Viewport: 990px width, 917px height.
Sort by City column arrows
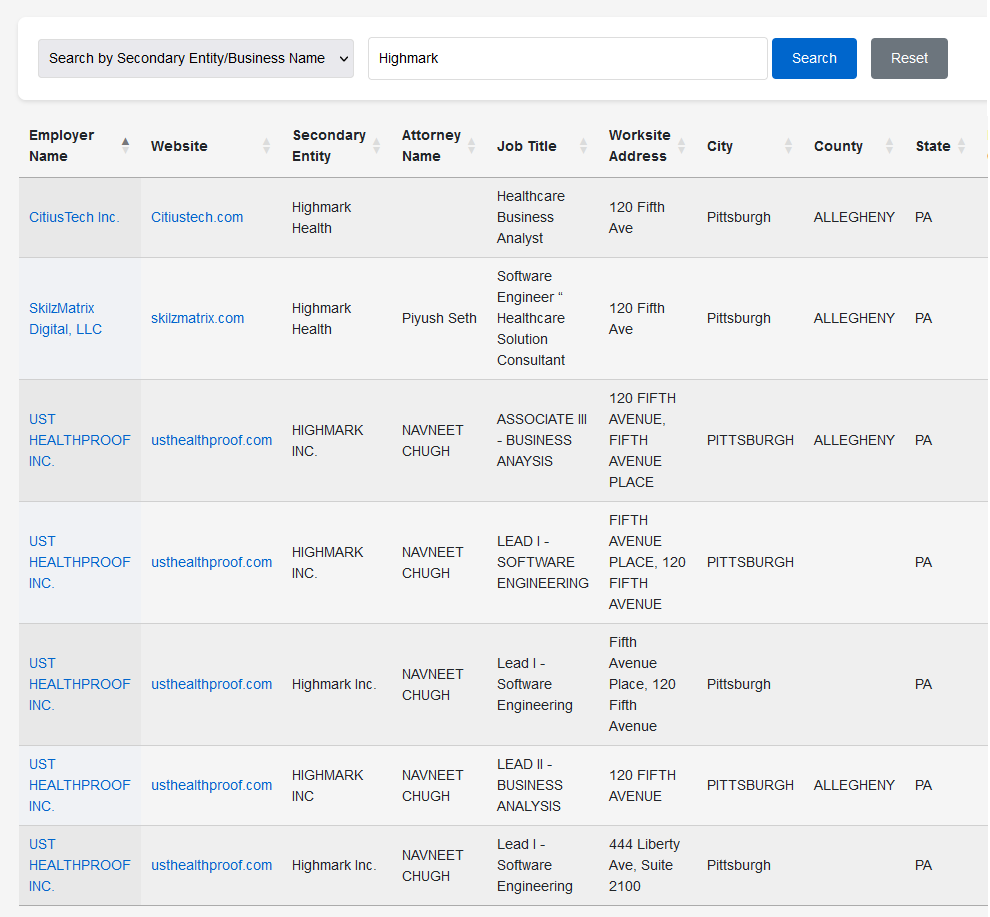(788, 146)
